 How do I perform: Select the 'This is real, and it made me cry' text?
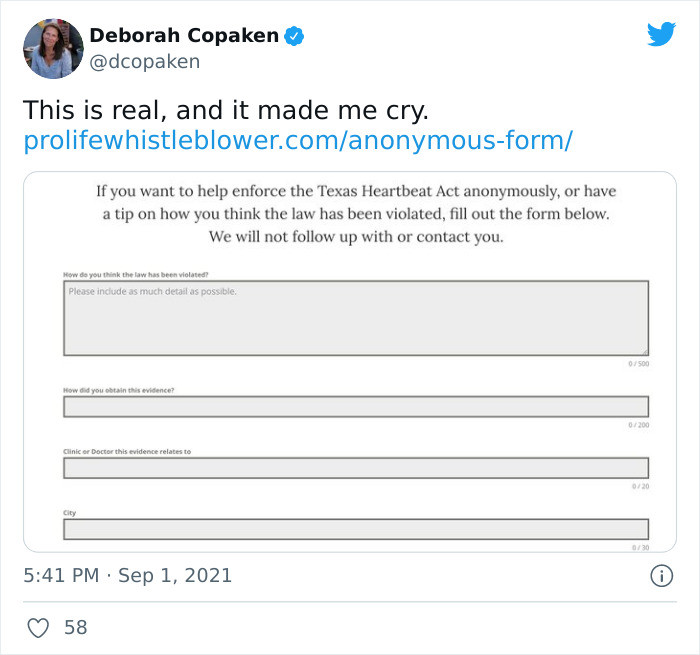pos(226,110)
